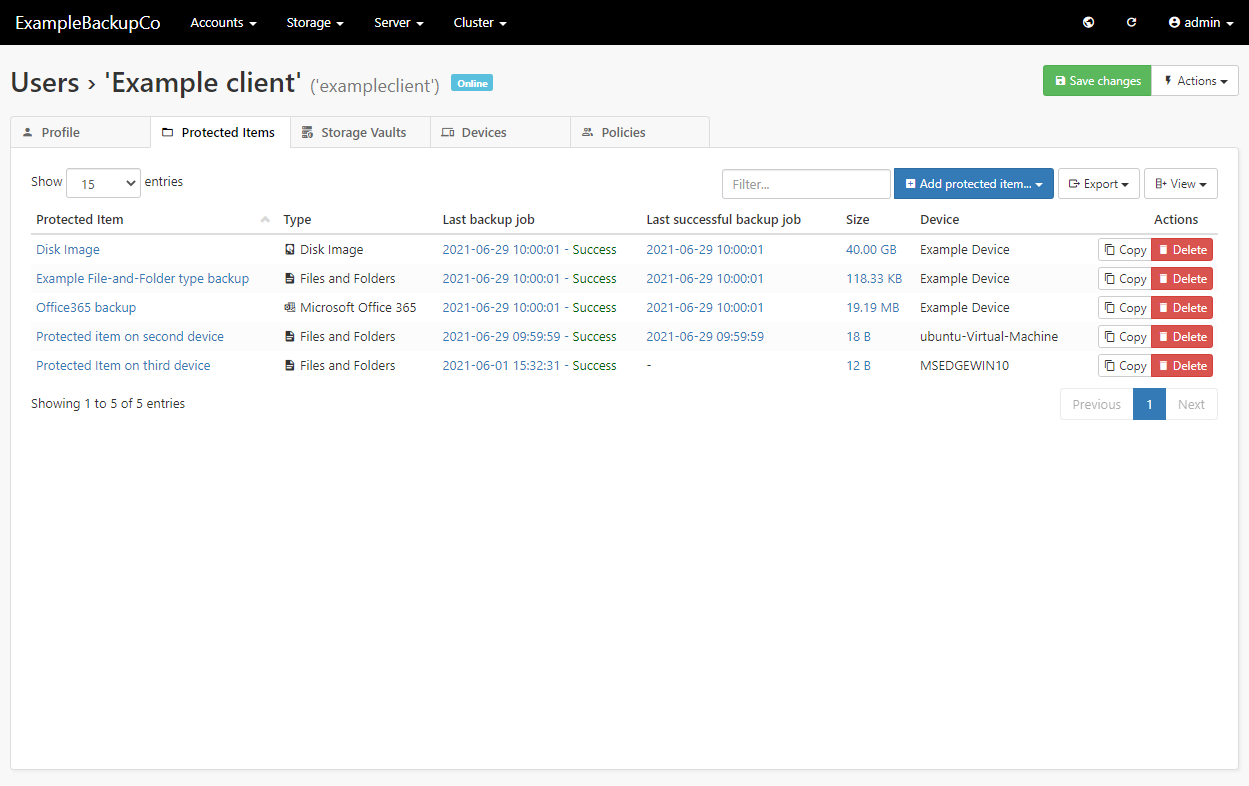1249x786 pixels.
Task: Open the Show entries count selector
Action: pos(103,182)
